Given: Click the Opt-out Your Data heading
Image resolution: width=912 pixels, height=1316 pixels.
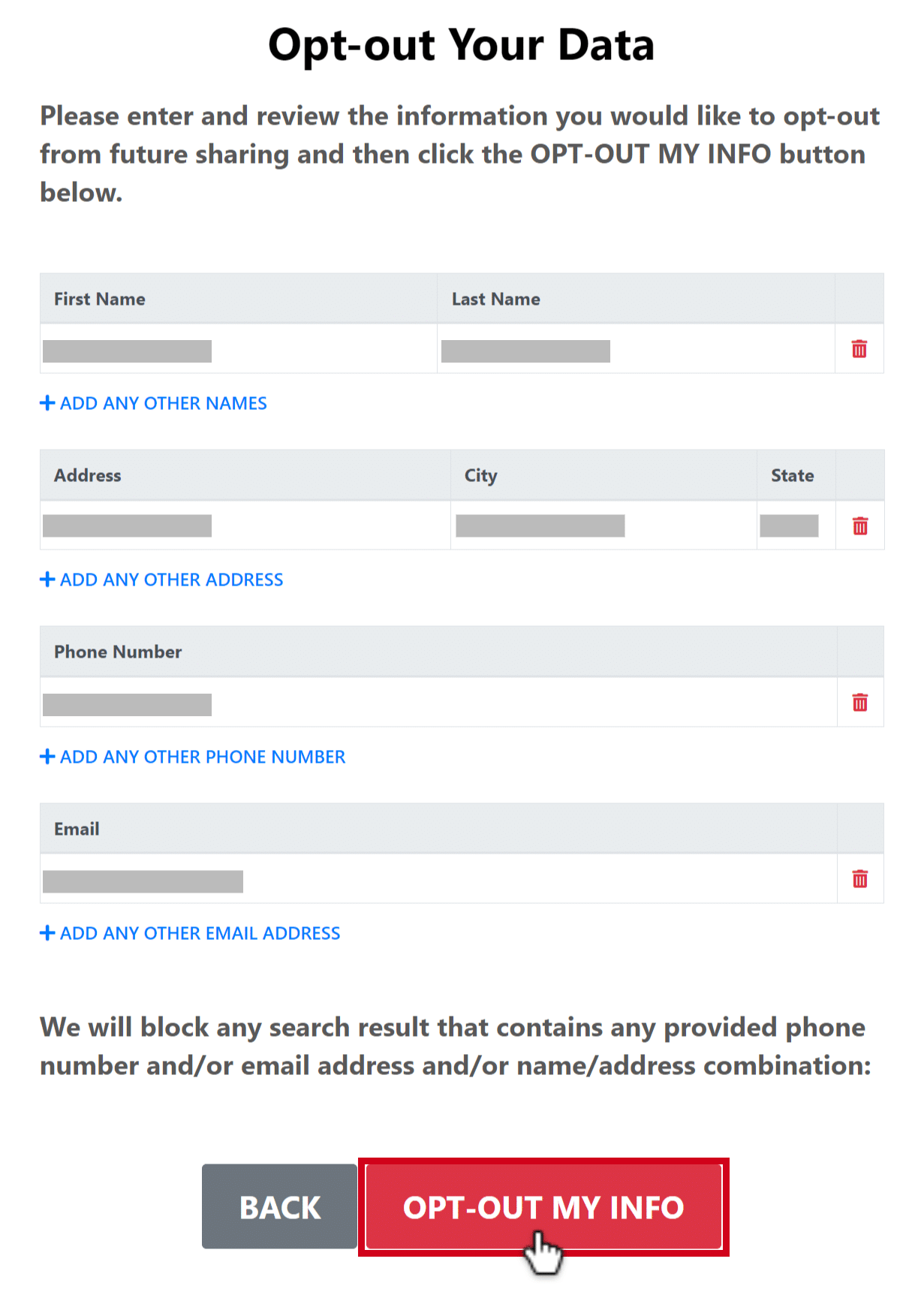Looking at the screenshot, I should [x=461, y=45].
